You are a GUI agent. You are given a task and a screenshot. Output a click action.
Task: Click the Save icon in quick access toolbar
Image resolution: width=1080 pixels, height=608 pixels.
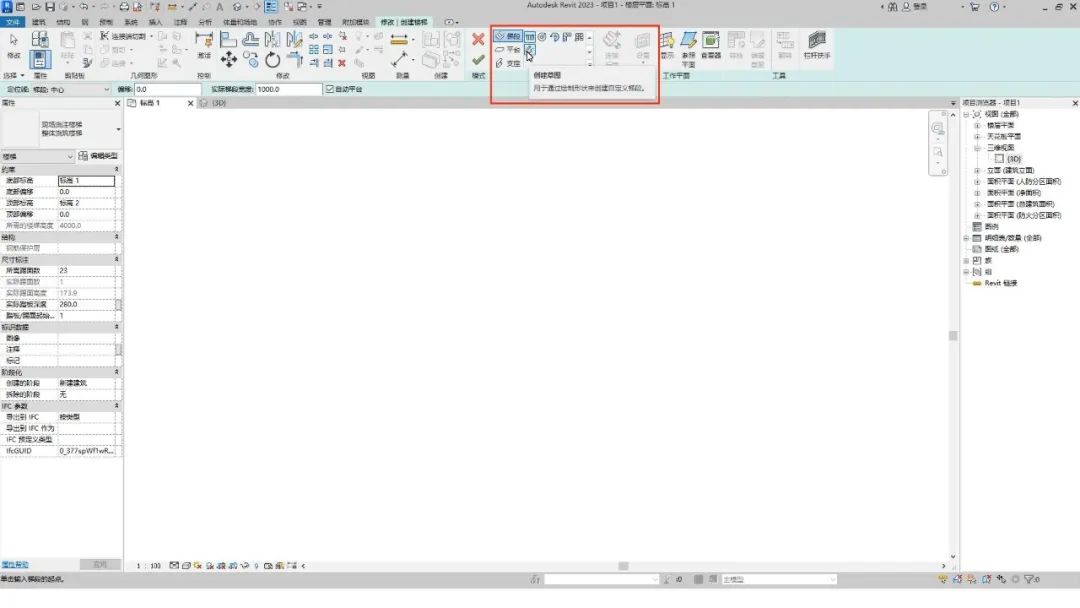50,7
